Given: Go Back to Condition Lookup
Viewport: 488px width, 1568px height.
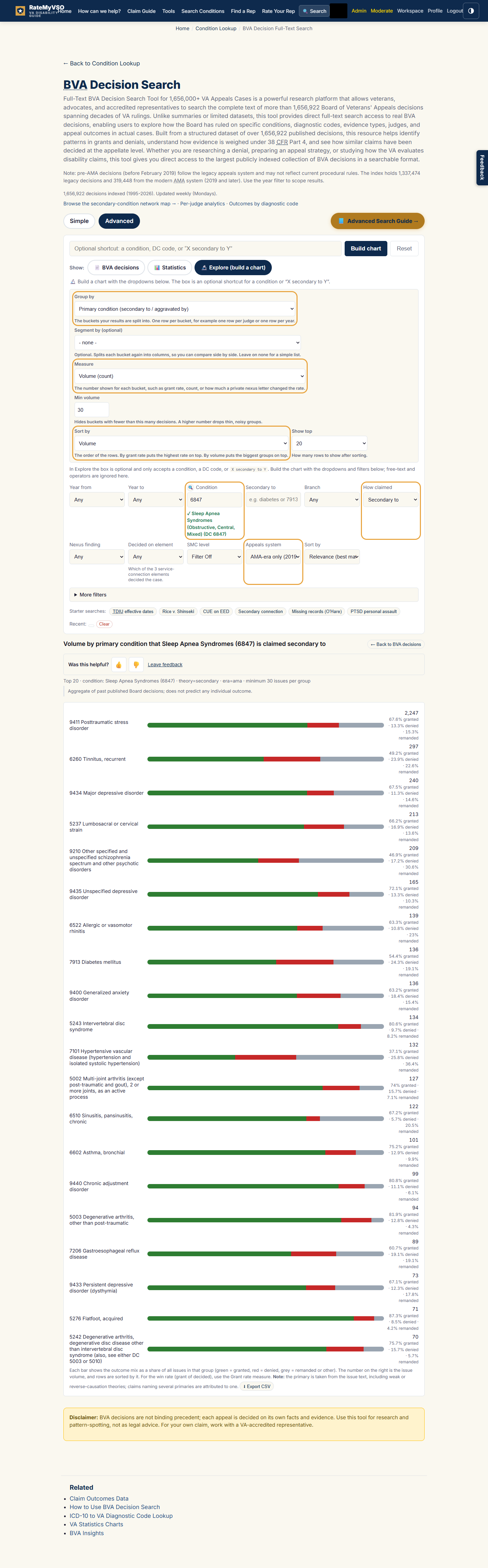Looking at the screenshot, I should pyautogui.click(x=102, y=63).
